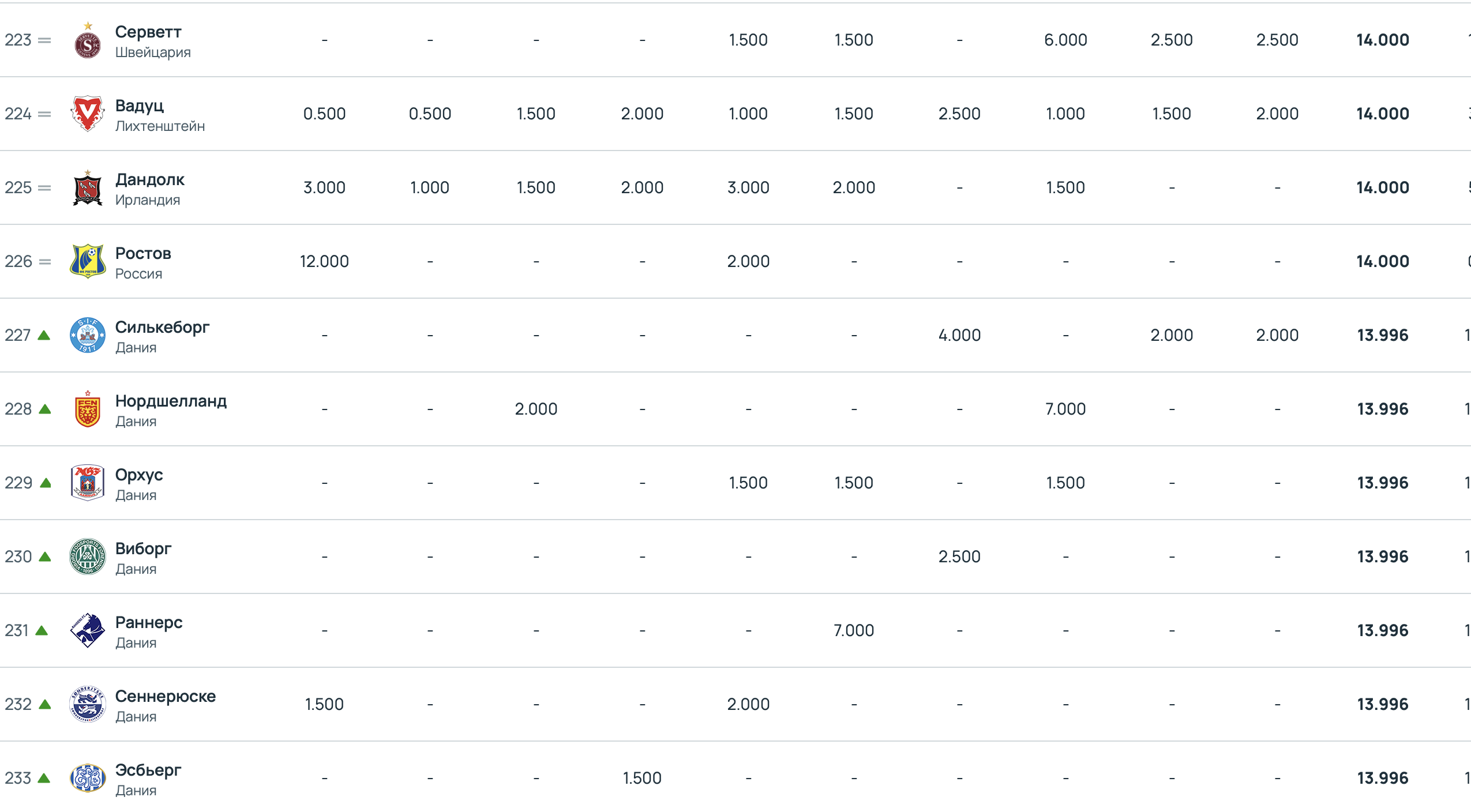This screenshot has width=1471, height=812.
Task: Click the 13.996 total for Эсбьерг
Action: [x=1382, y=778]
